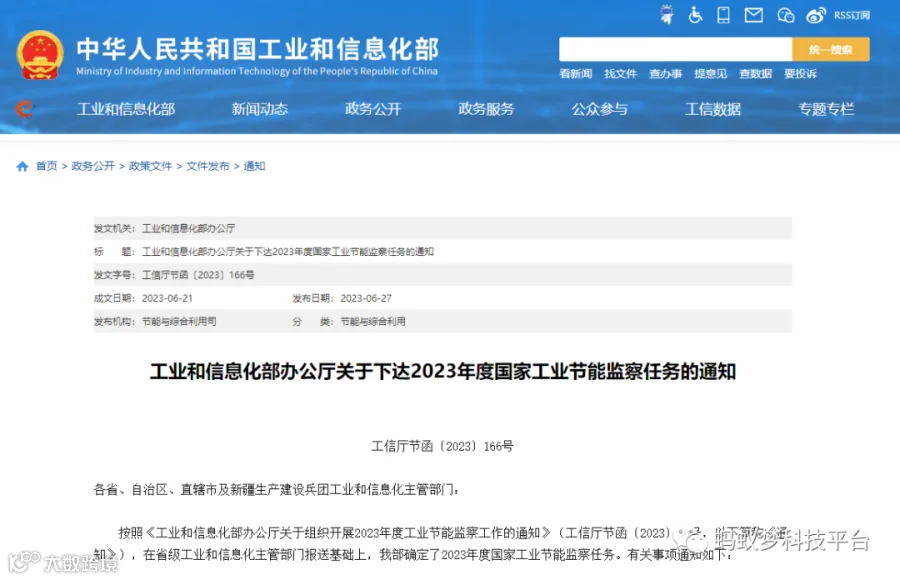900x580 pixels.
Task: Click the red 'e' icon beside navigation
Action: pyautogui.click(x=25, y=109)
